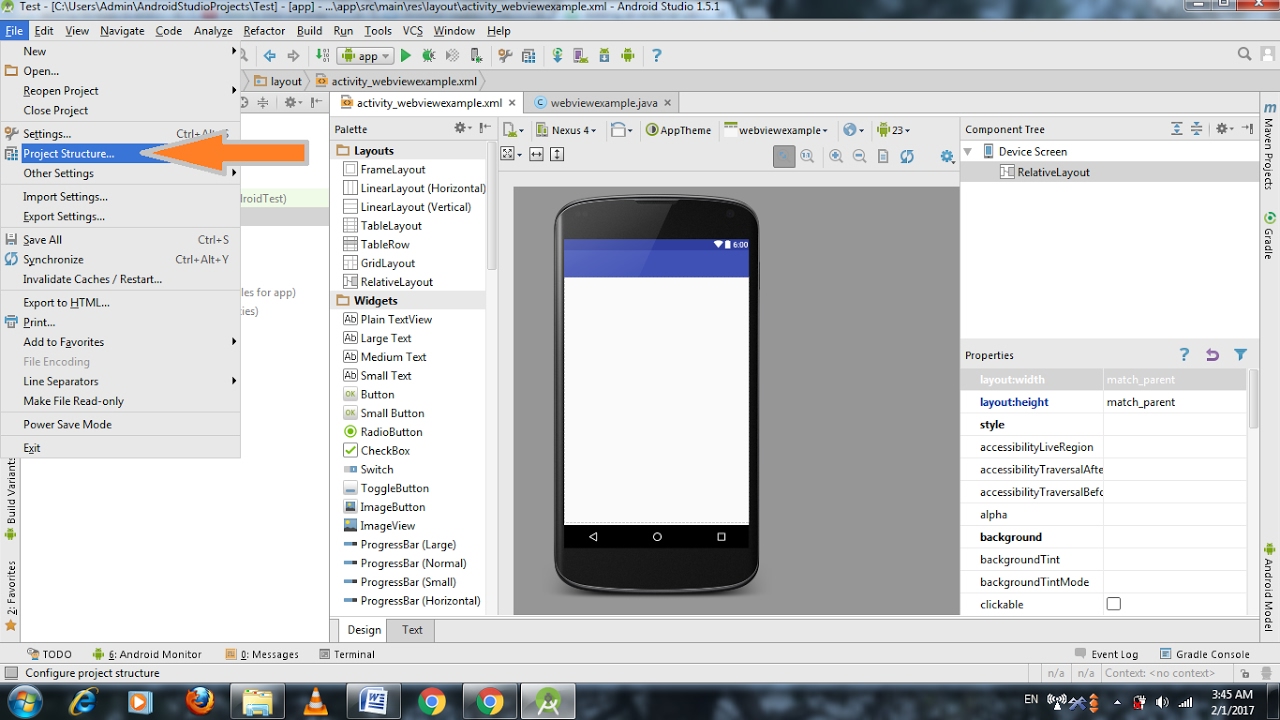Open the Event Log button

(x=1106, y=654)
